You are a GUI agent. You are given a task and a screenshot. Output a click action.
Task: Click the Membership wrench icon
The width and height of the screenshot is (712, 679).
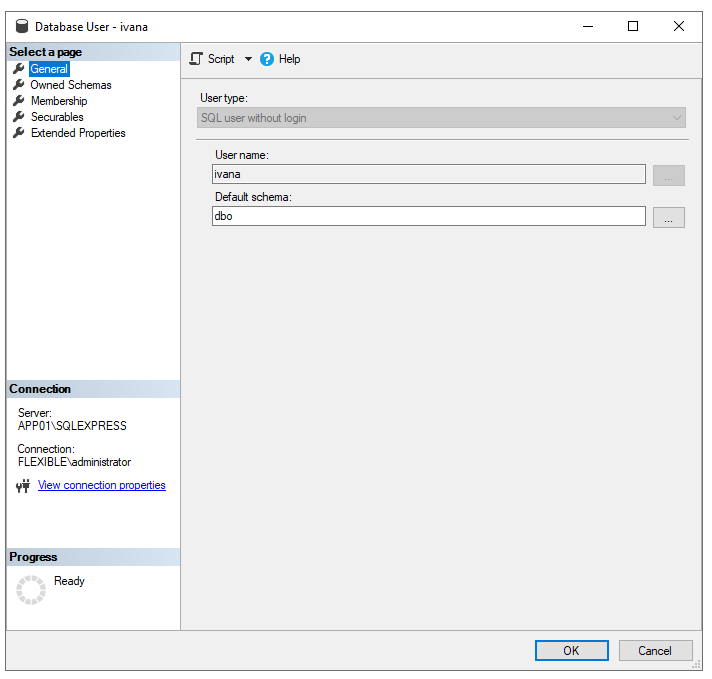(18, 101)
